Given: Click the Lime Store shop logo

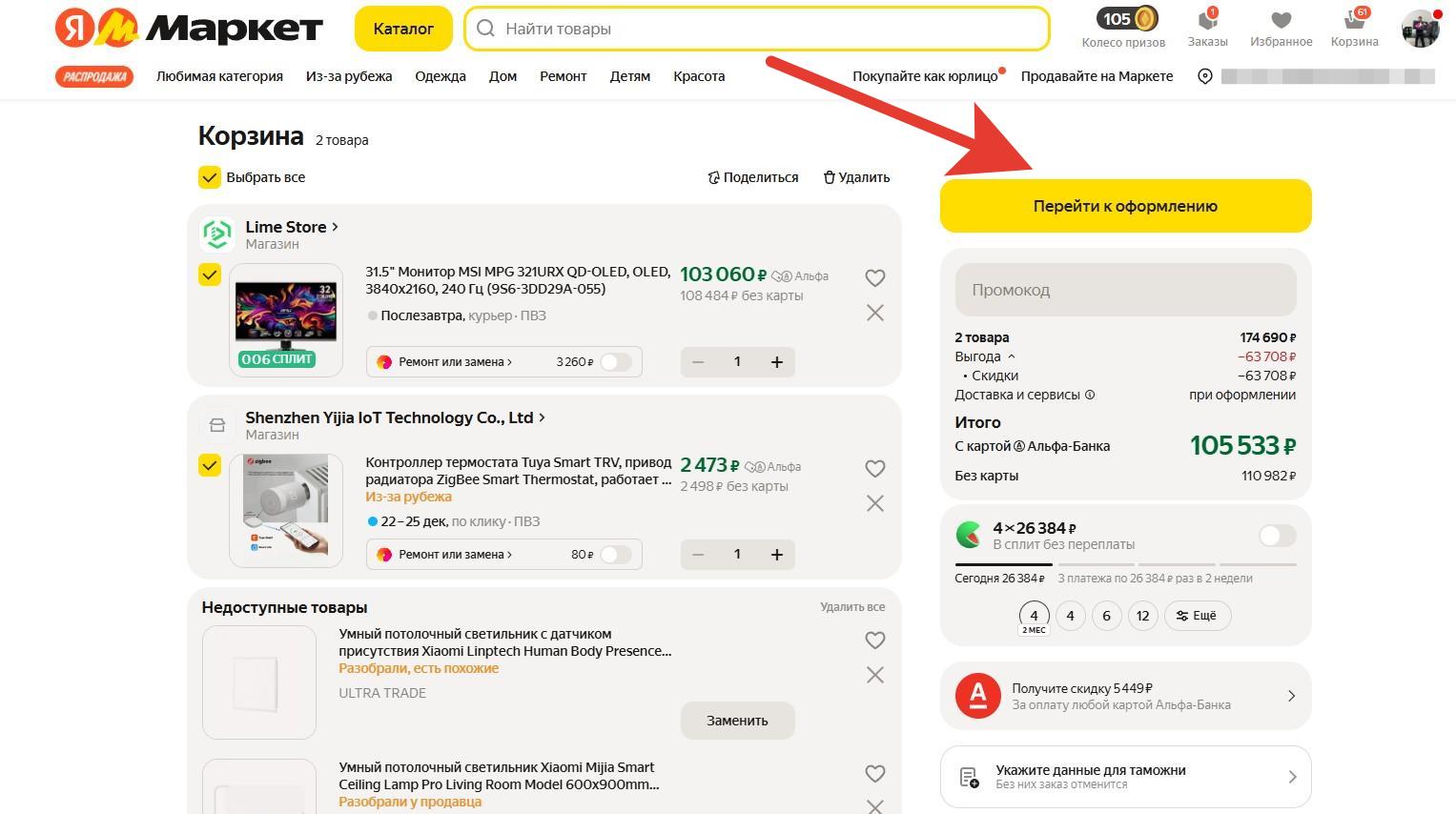Looking at the screenshot, I should 217,234.
